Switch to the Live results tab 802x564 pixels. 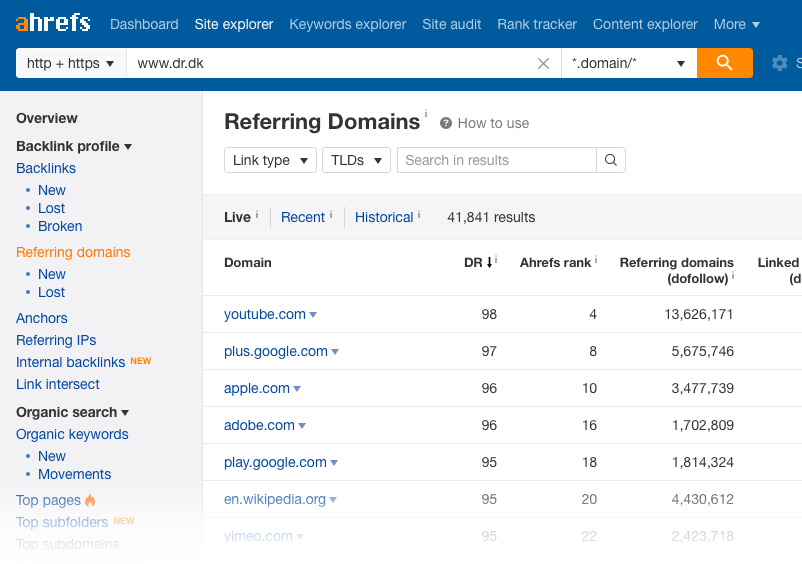(x=237, y=217)
